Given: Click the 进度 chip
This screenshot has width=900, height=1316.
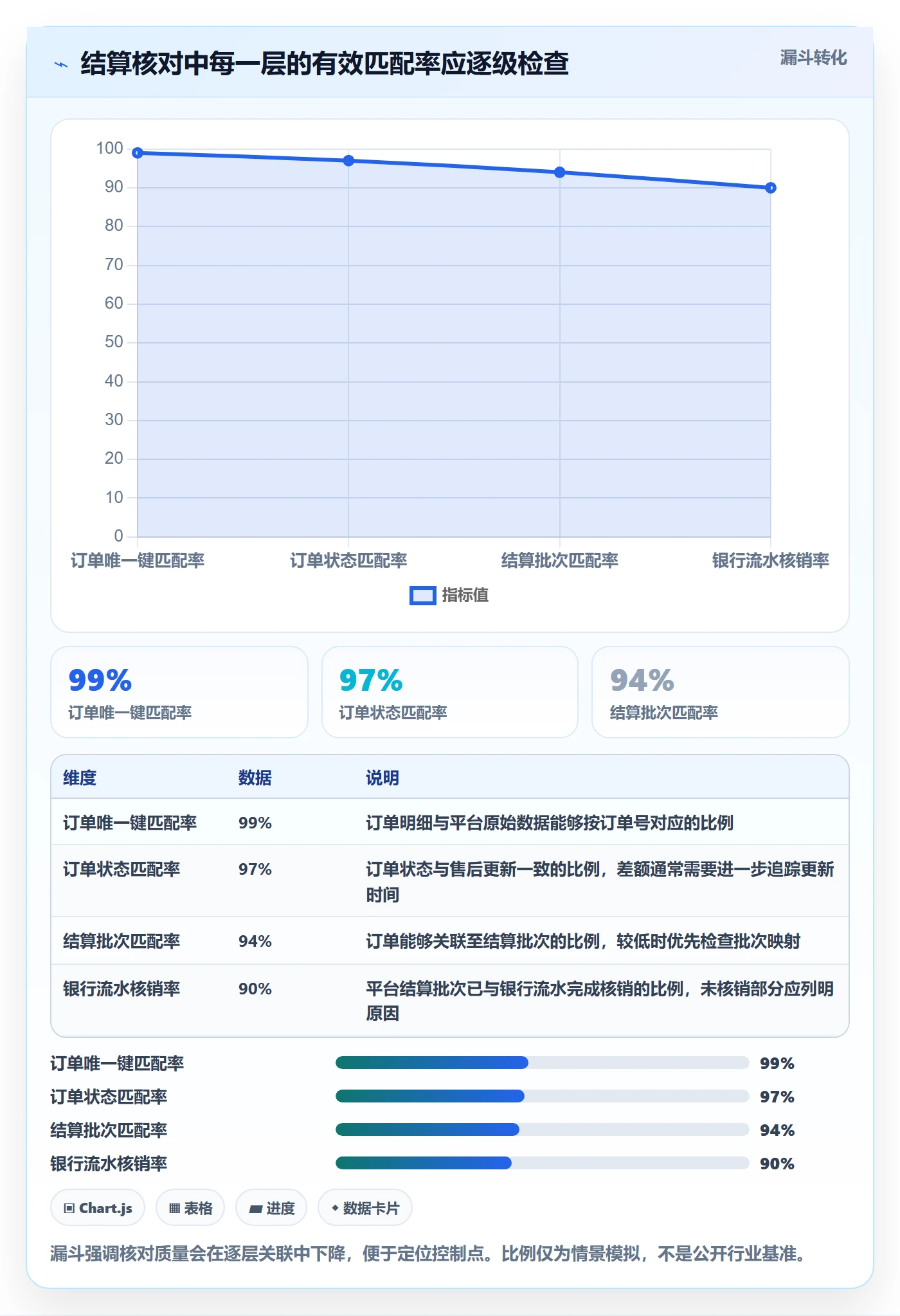Looking at the screenshot, I should coord(271,1208).
